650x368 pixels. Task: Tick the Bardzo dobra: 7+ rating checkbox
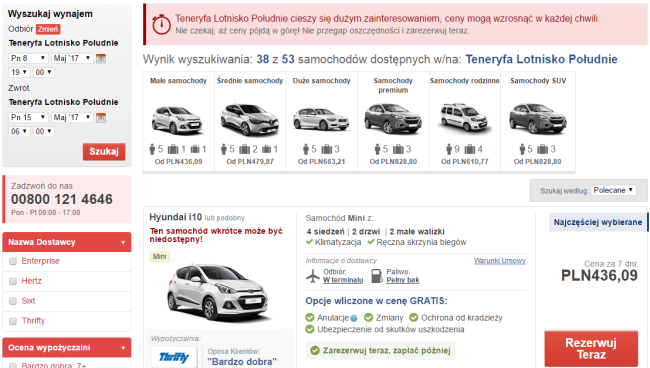(x=13, y=366)
